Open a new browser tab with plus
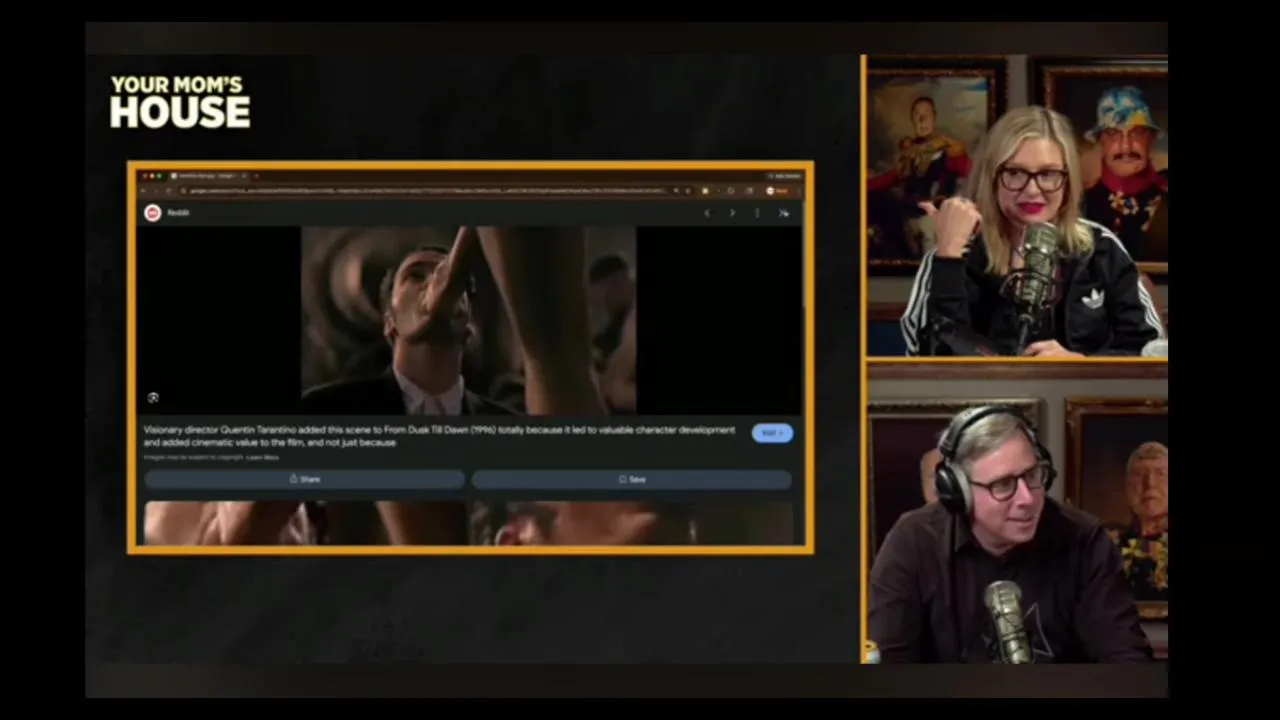 [x=256, y=175]
